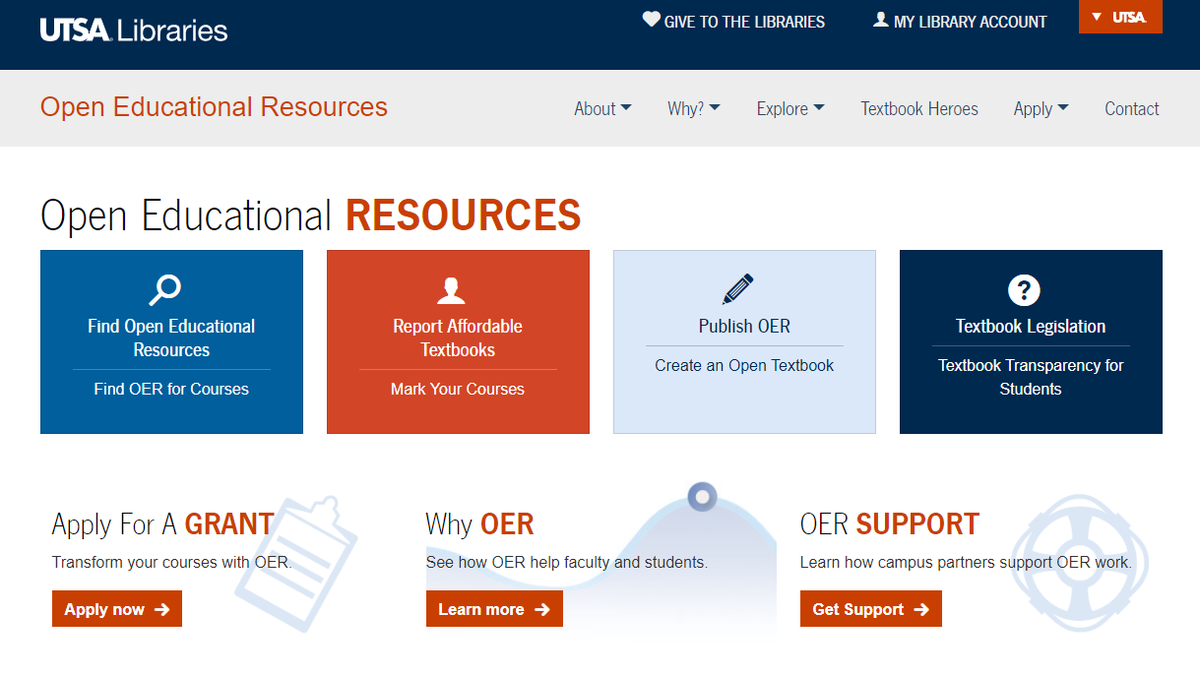Click the pencil icon on Publish OER tile
Screen dimensions: 1200x675
point(738,289)
